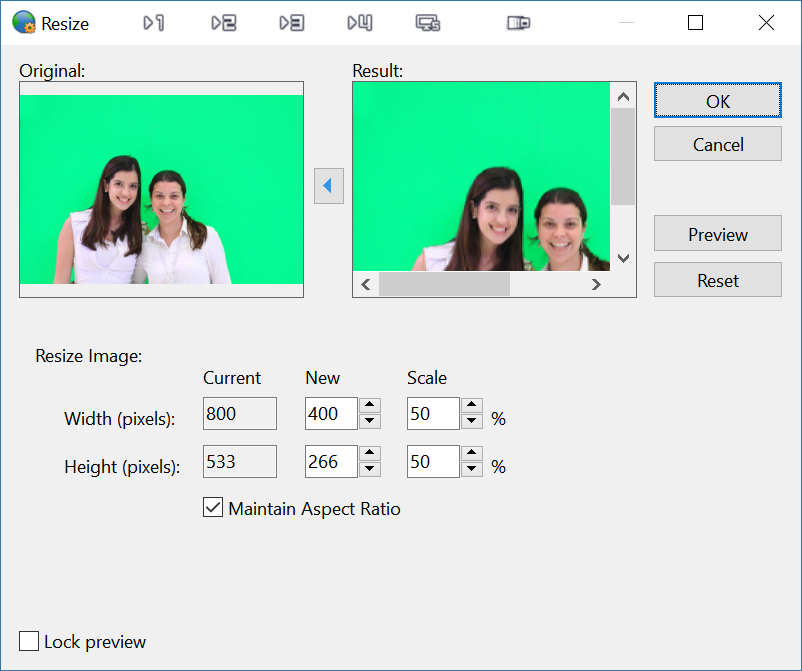The image size is (802, 671).
Task: Click the height Scale field showing 50
Action: [x=434, y=461]
